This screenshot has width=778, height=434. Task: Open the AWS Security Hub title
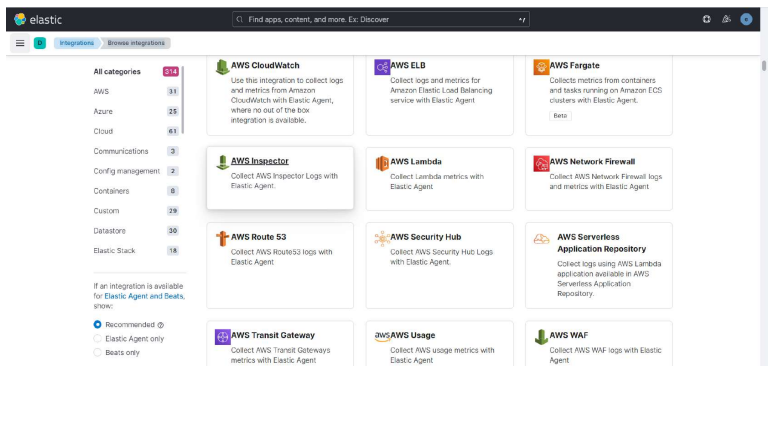[426, 237]
